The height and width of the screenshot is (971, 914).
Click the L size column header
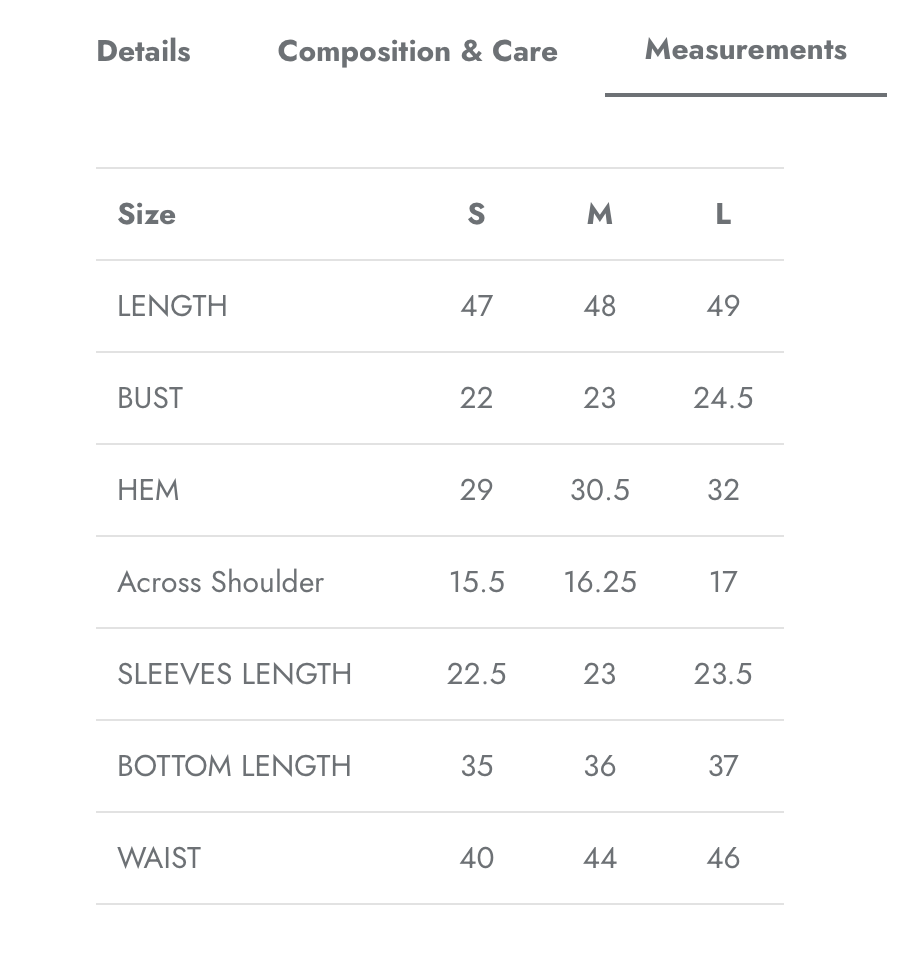click(723, 214)
